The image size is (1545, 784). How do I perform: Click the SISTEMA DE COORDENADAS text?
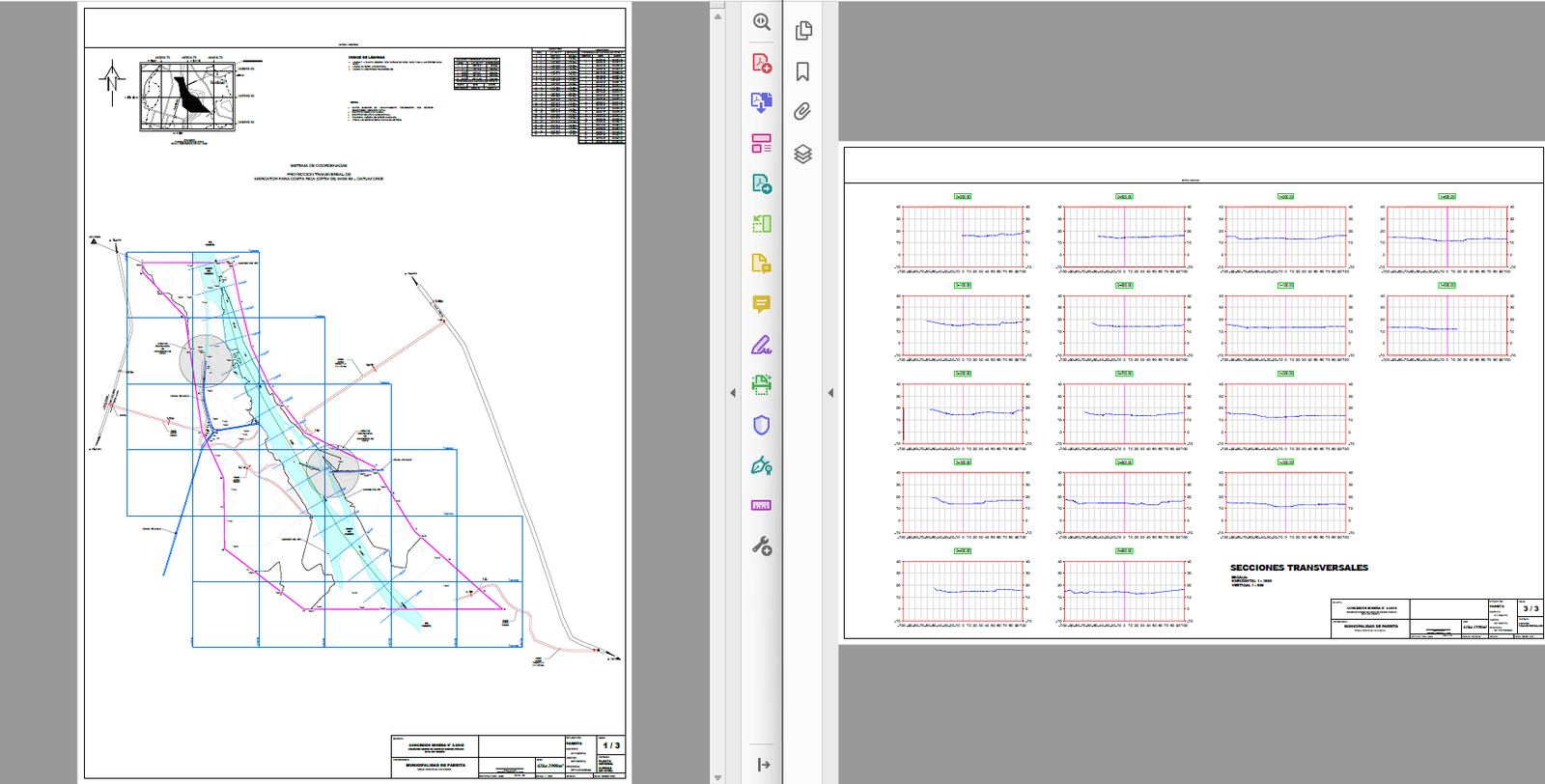click(319, 165)
